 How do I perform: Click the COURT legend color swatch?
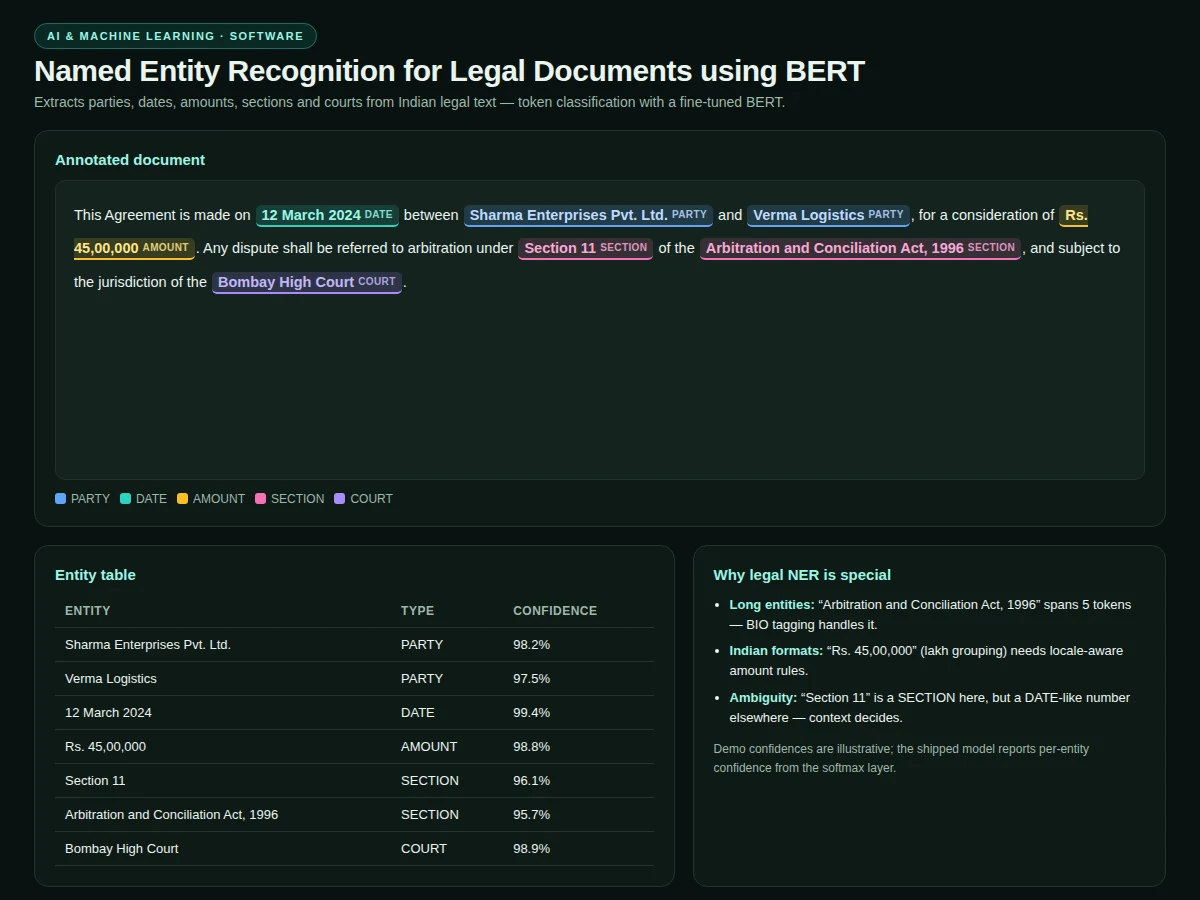[340, 498]
